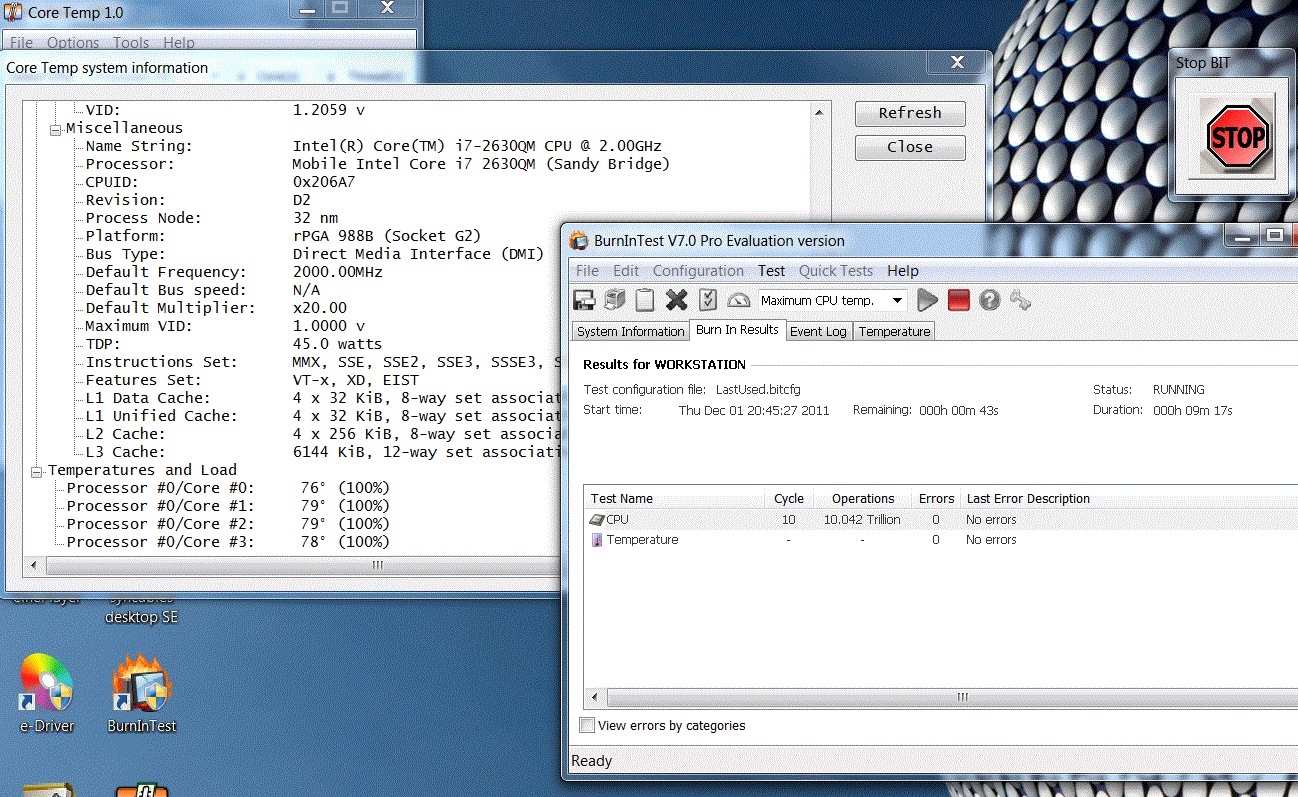The height and width of the screenshot is (797, 1298).
Task: Select the CPUID 0x206A7 row
Action: point(220,182)
